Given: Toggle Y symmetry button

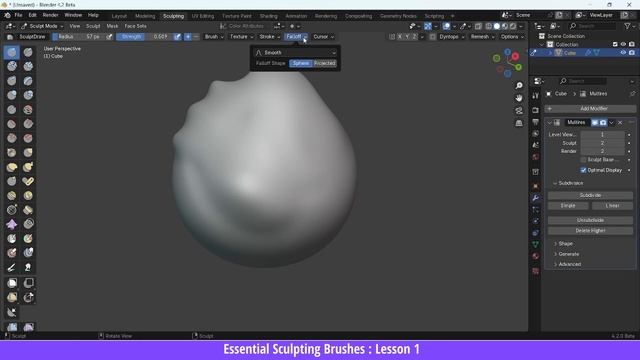Looking at the screenshot, I should (x=407, y=37).
